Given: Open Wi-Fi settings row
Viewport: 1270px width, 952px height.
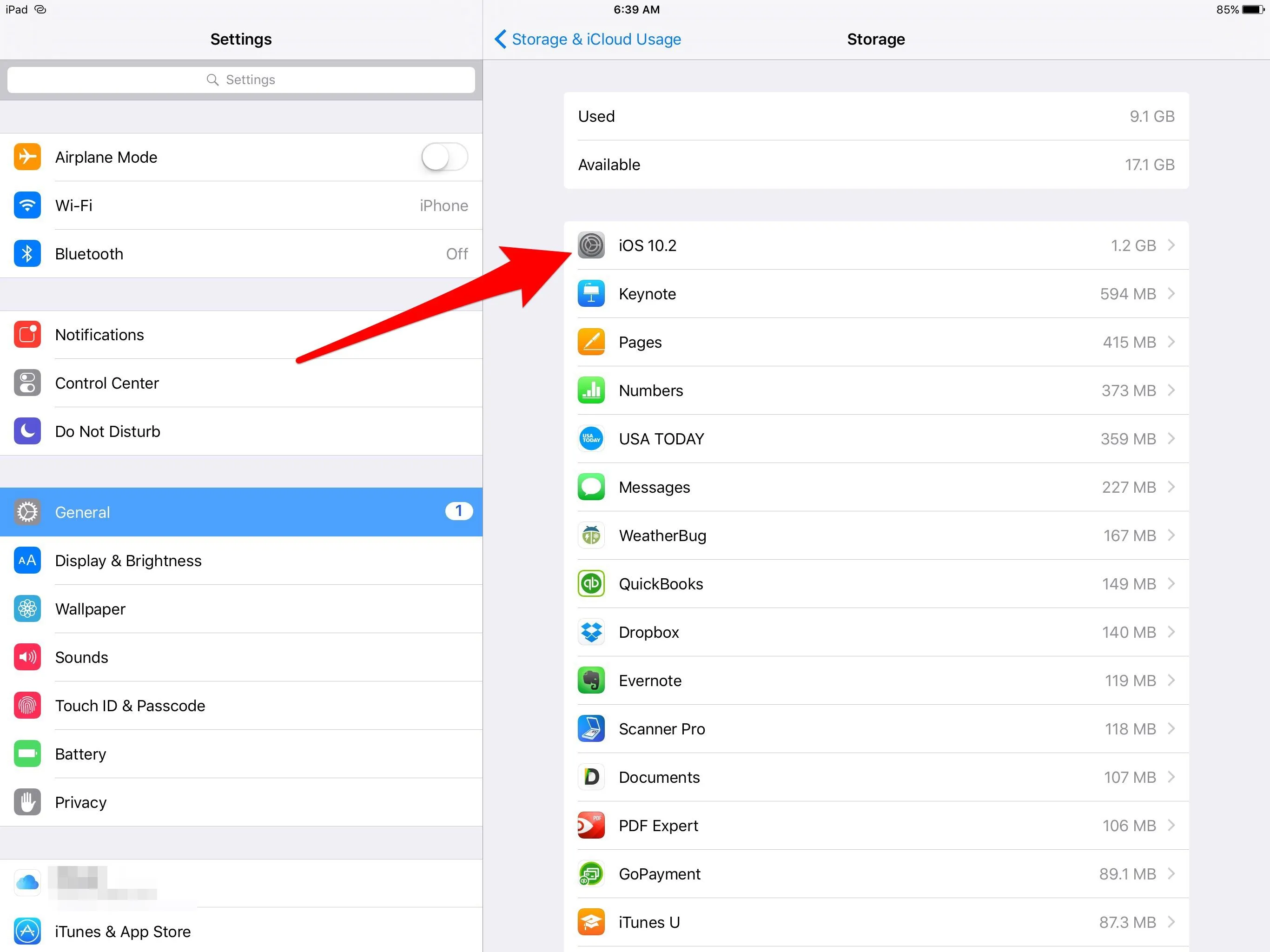Looking at the screenshot, I should [241, 205].
